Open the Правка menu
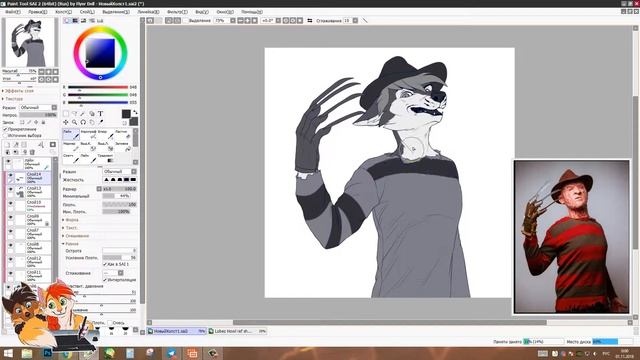Viewport: 640px width, 360px height. (37, 12)
